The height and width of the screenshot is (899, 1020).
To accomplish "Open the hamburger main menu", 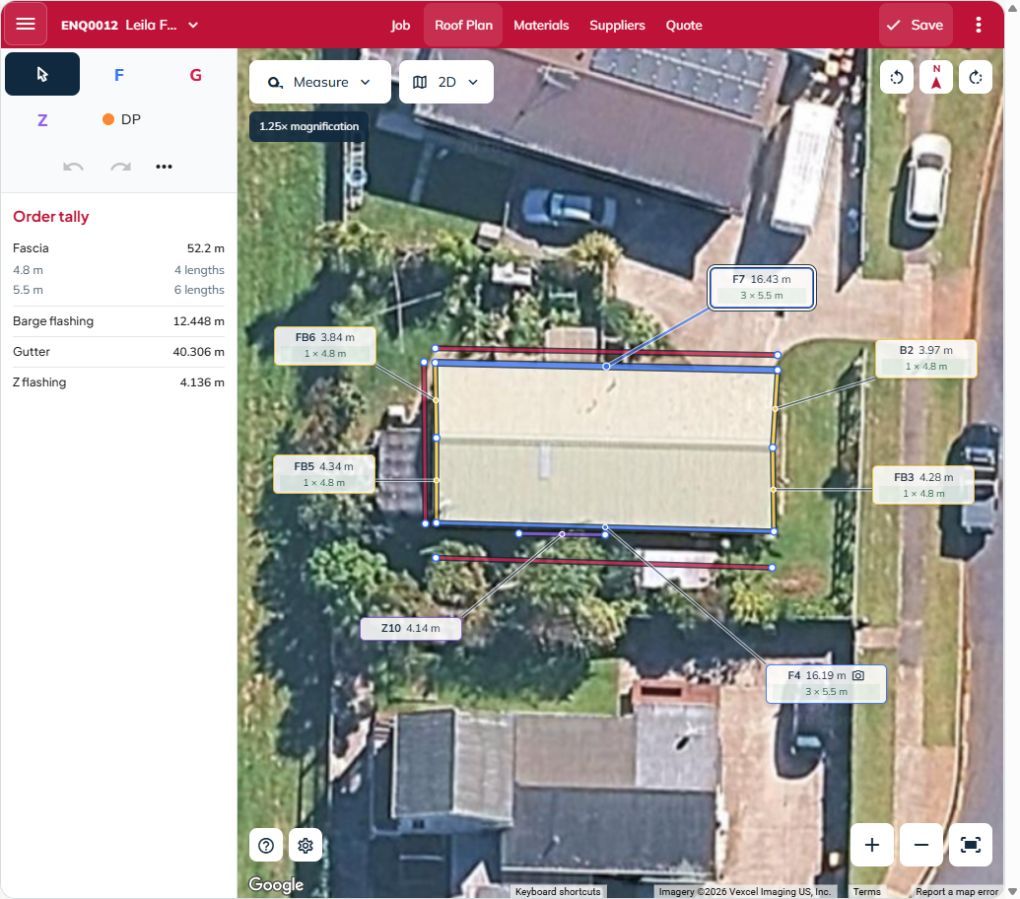I will point(25,24).
